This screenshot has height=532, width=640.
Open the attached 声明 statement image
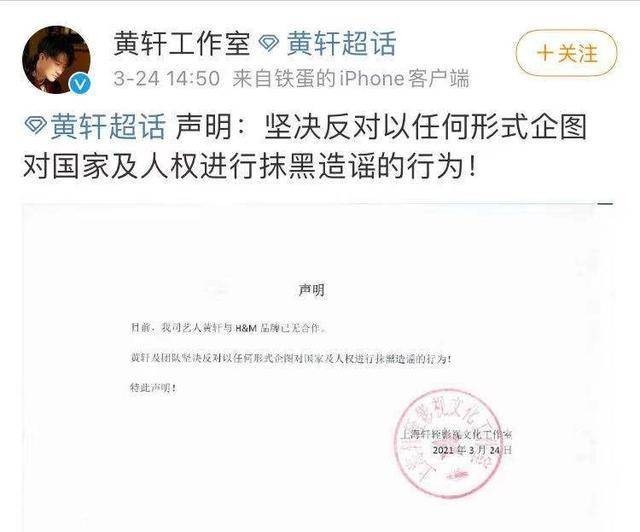pyautogui.click(x=318, y=367)
